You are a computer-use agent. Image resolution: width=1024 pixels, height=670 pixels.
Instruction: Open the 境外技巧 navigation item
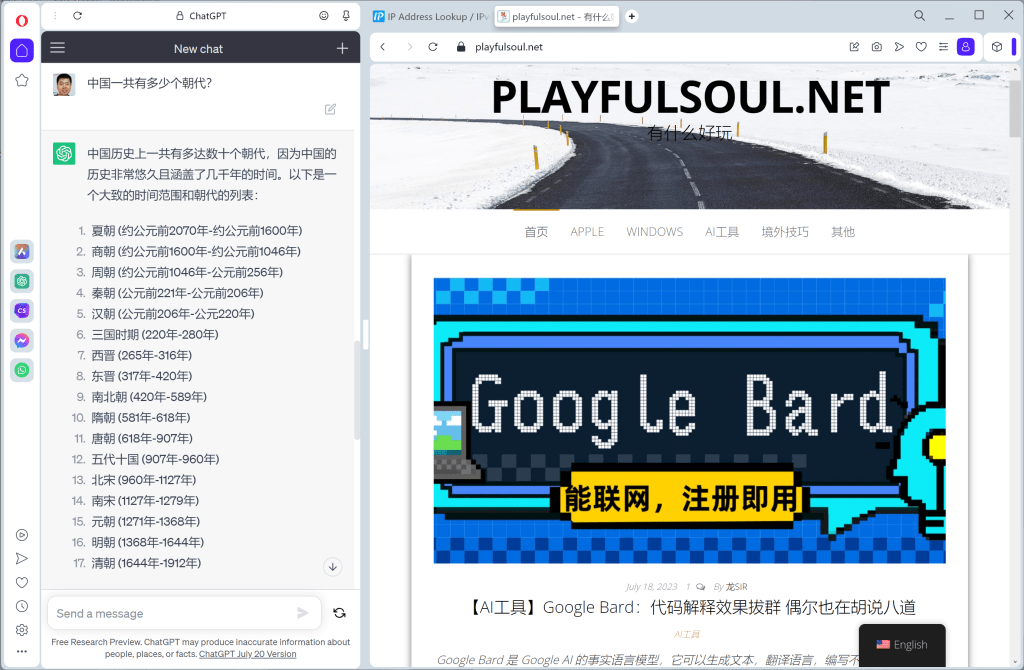[x=785, y=232]
